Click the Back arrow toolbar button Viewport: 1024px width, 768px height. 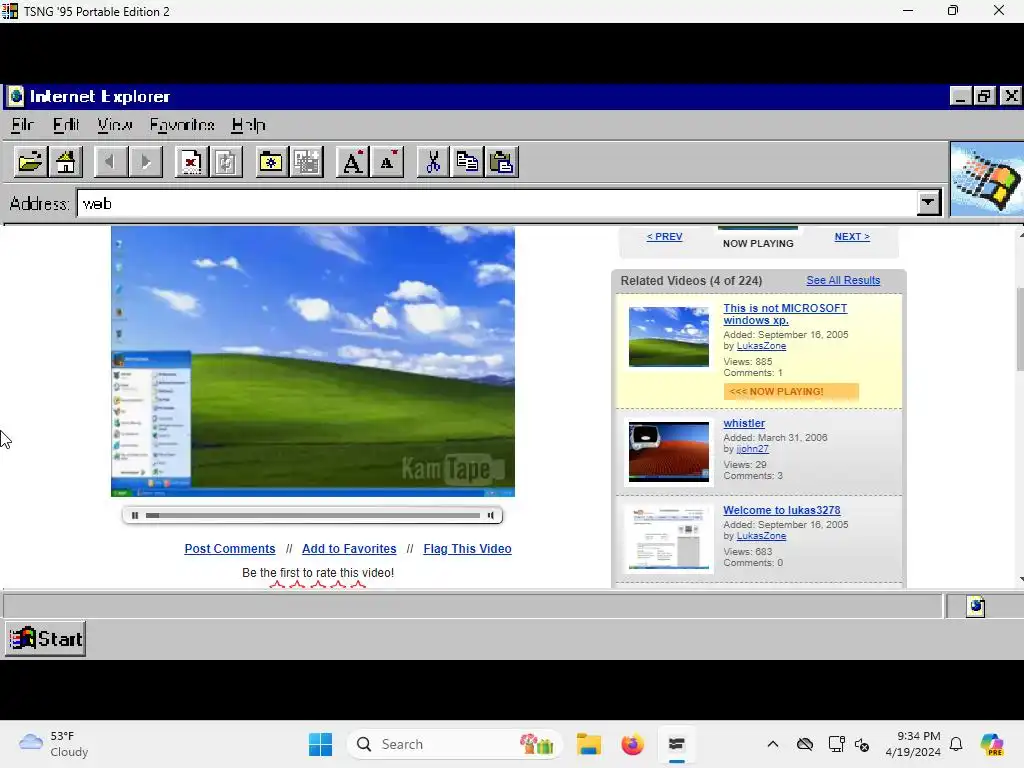pyautogui.click(x=110, y=161)
